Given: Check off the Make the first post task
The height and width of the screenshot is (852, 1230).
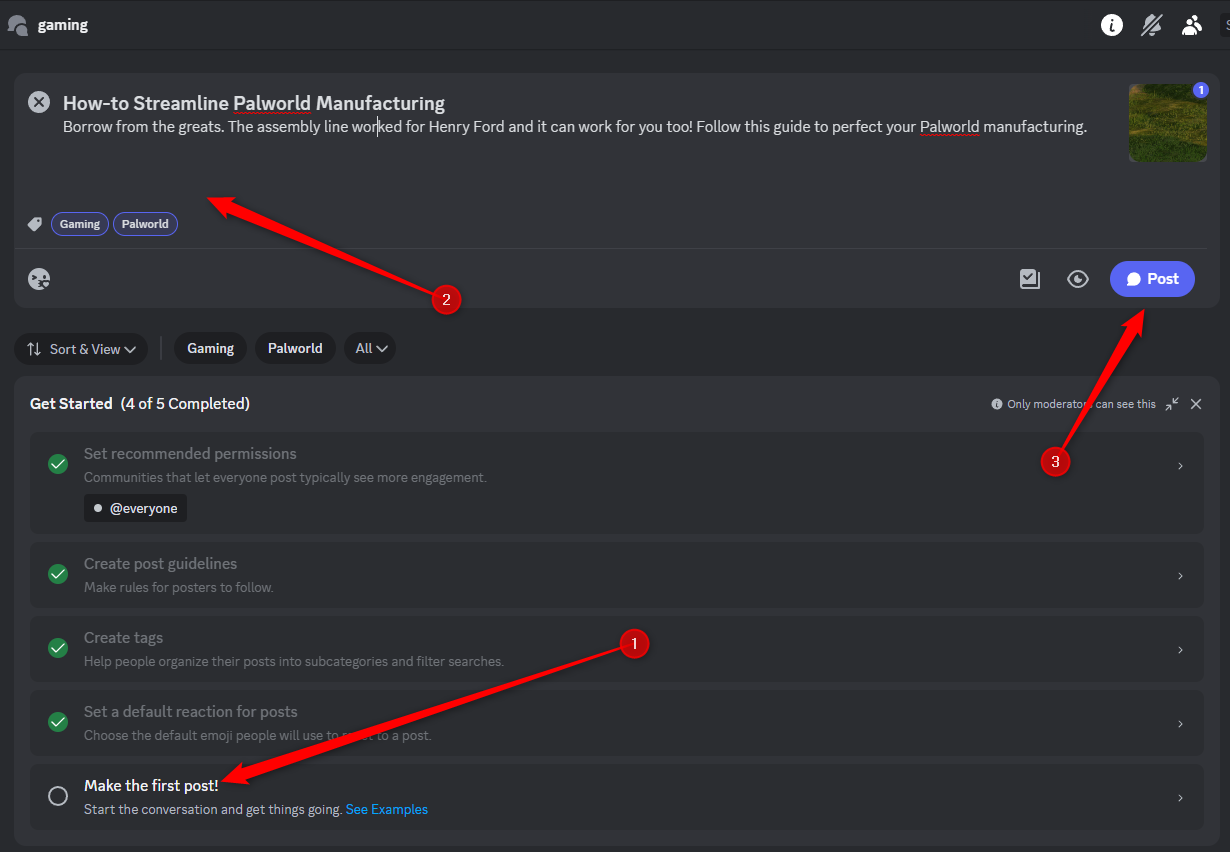Looking at the screenshot, I should click(57, 796).
